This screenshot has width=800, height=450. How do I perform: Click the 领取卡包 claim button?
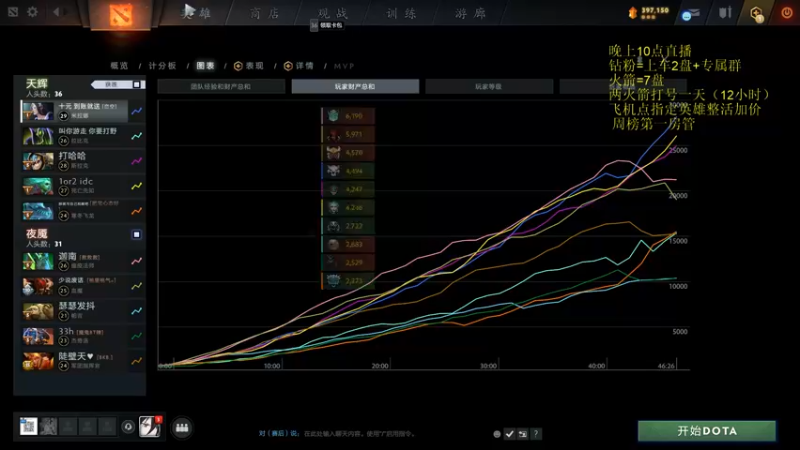pos(327,25)
